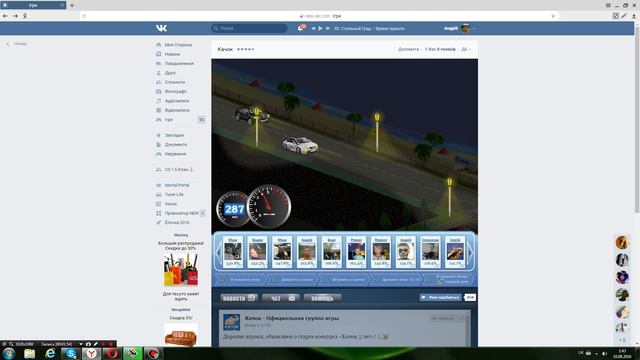Click the back chevron at far left
This screenshot has height=360, width=640.
tap(8, 44)
